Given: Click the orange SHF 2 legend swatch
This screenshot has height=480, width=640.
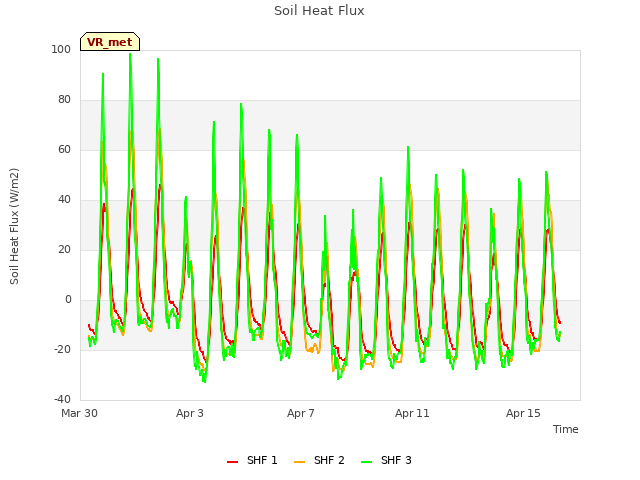Looking at the screenshot, I should click(299, 462).
